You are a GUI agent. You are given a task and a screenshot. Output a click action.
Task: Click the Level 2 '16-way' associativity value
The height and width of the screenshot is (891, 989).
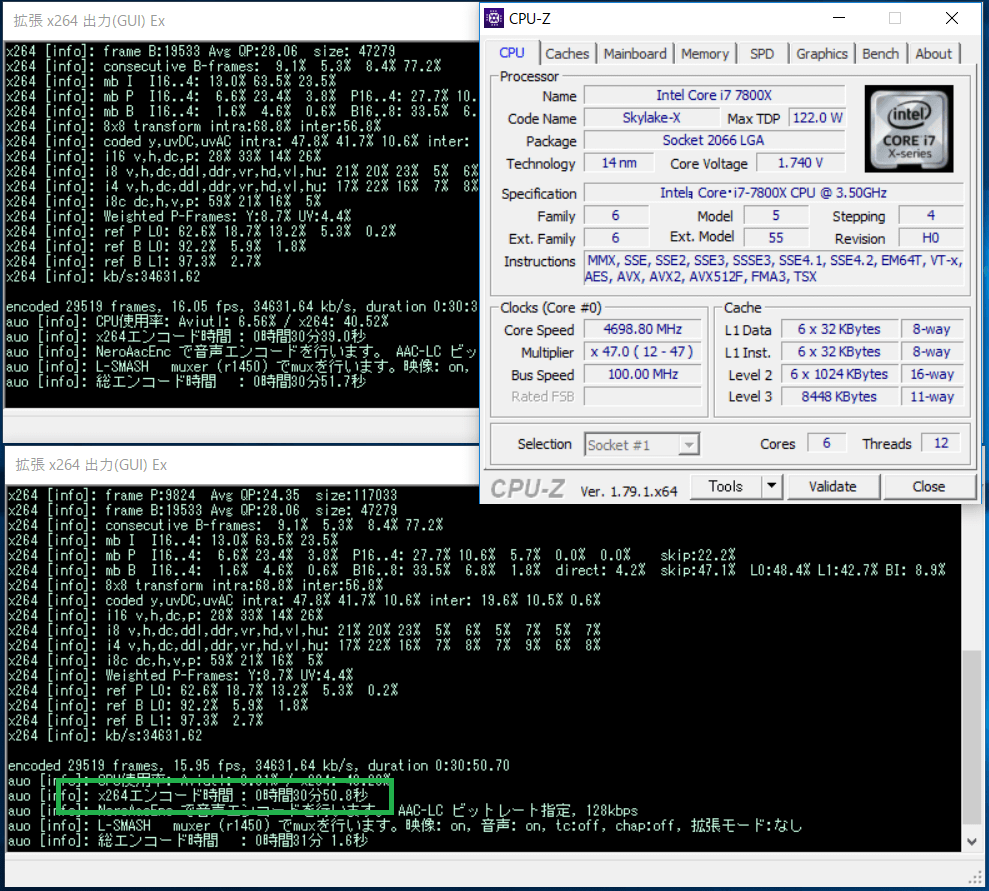click(932, 374)
